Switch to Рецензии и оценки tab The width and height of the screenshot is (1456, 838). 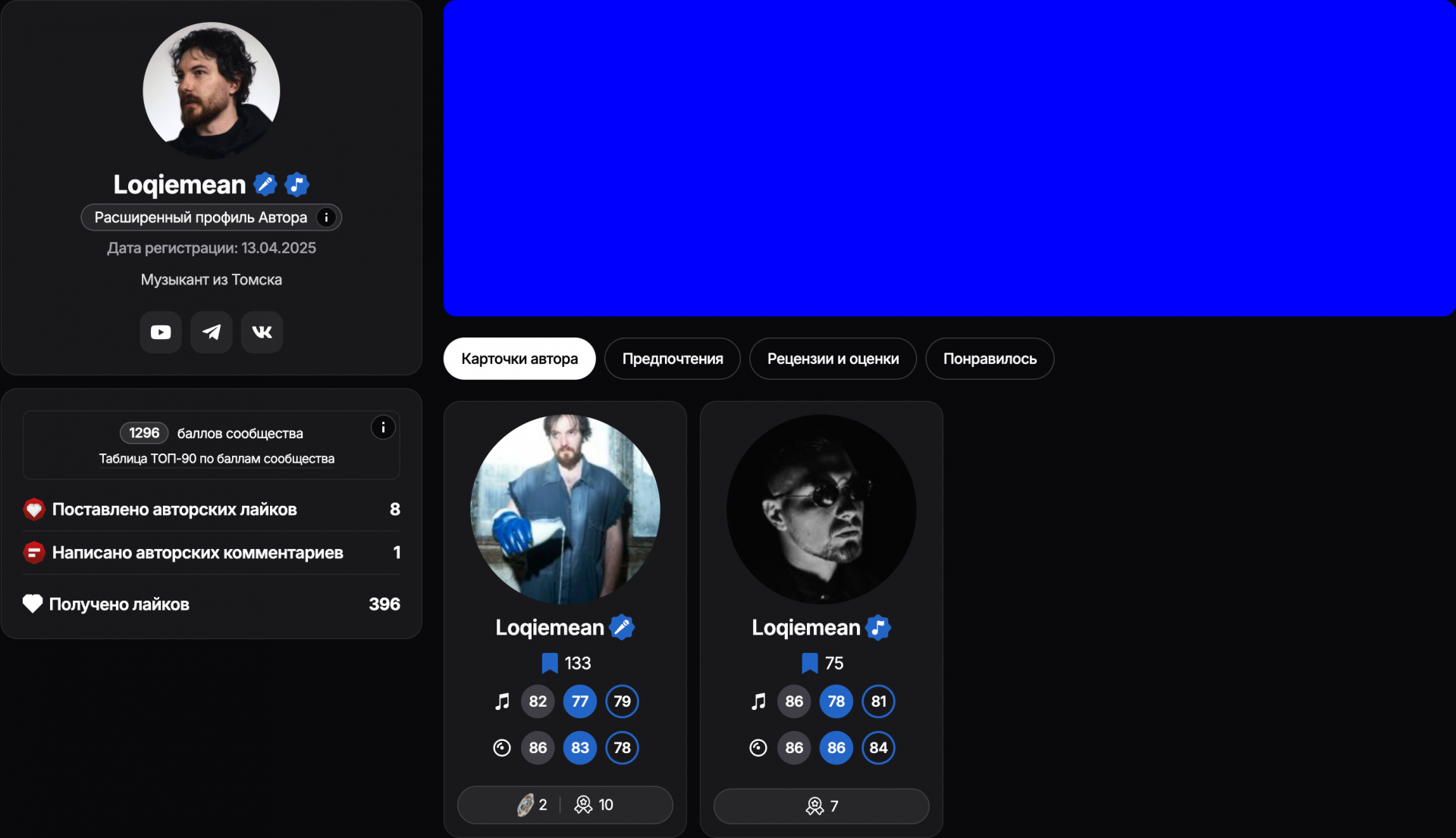pos(833,359)
